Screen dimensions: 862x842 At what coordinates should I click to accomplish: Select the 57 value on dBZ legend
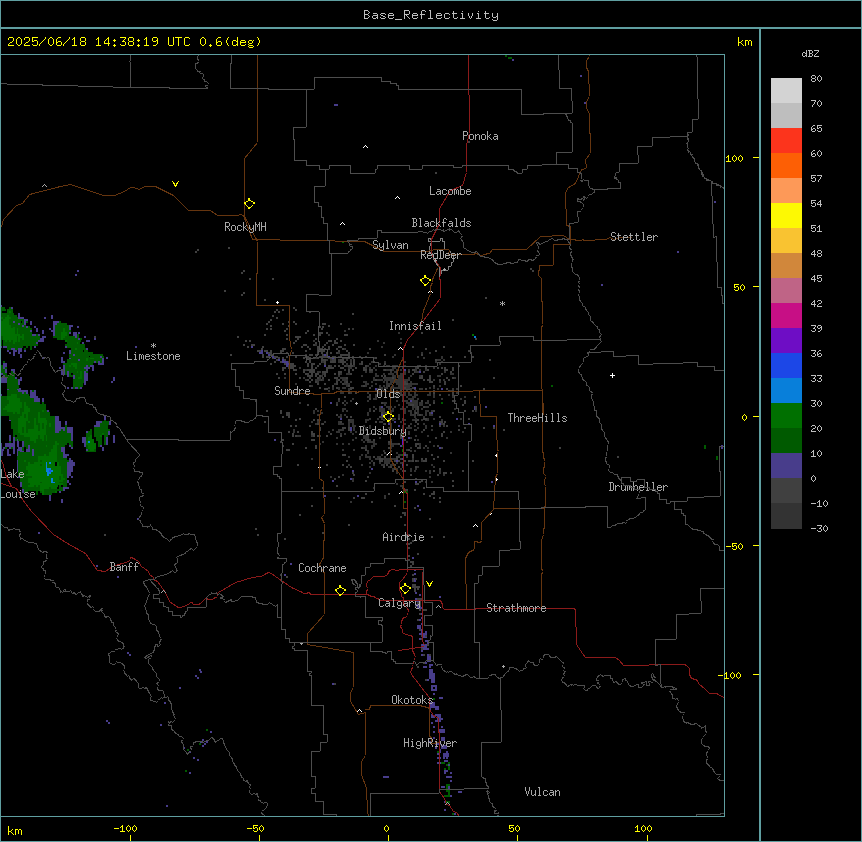click(816, 179)
